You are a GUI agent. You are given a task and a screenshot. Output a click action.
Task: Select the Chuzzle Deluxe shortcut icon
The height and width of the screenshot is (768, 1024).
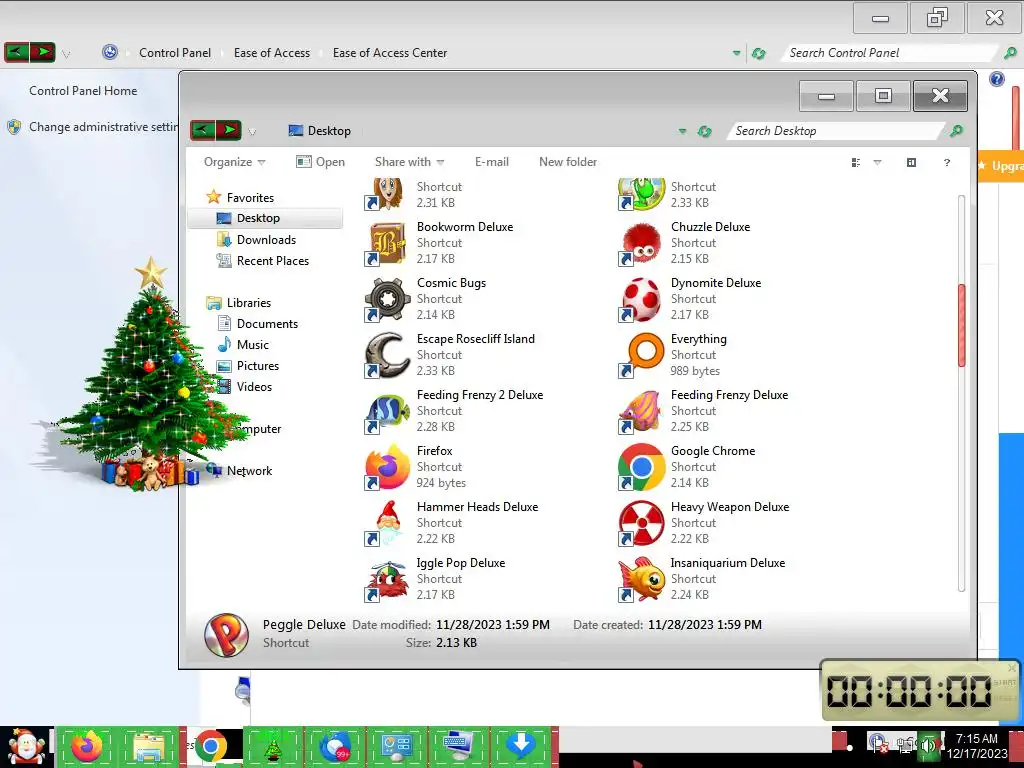click(641, 243)
